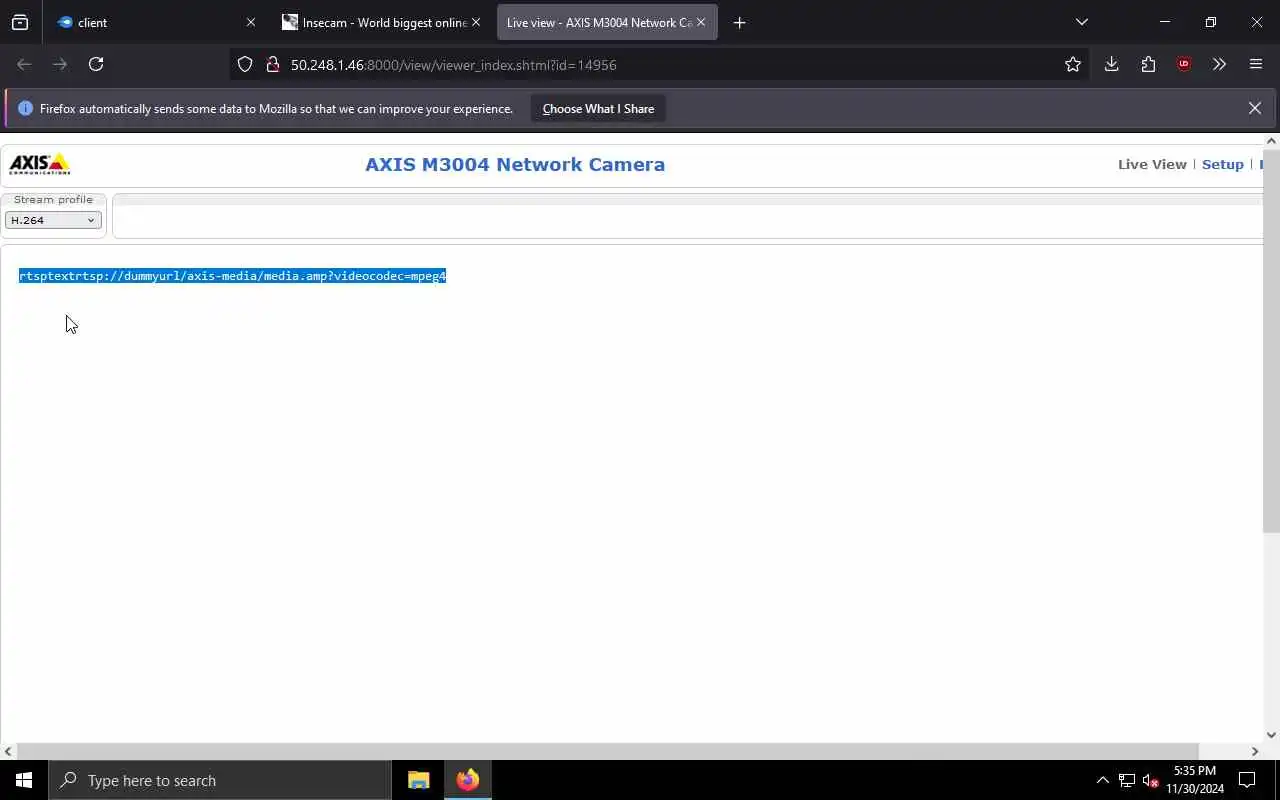The image size is (1280, 800).
Task: Open tracking protection shield icon
Action: point(245,64)
